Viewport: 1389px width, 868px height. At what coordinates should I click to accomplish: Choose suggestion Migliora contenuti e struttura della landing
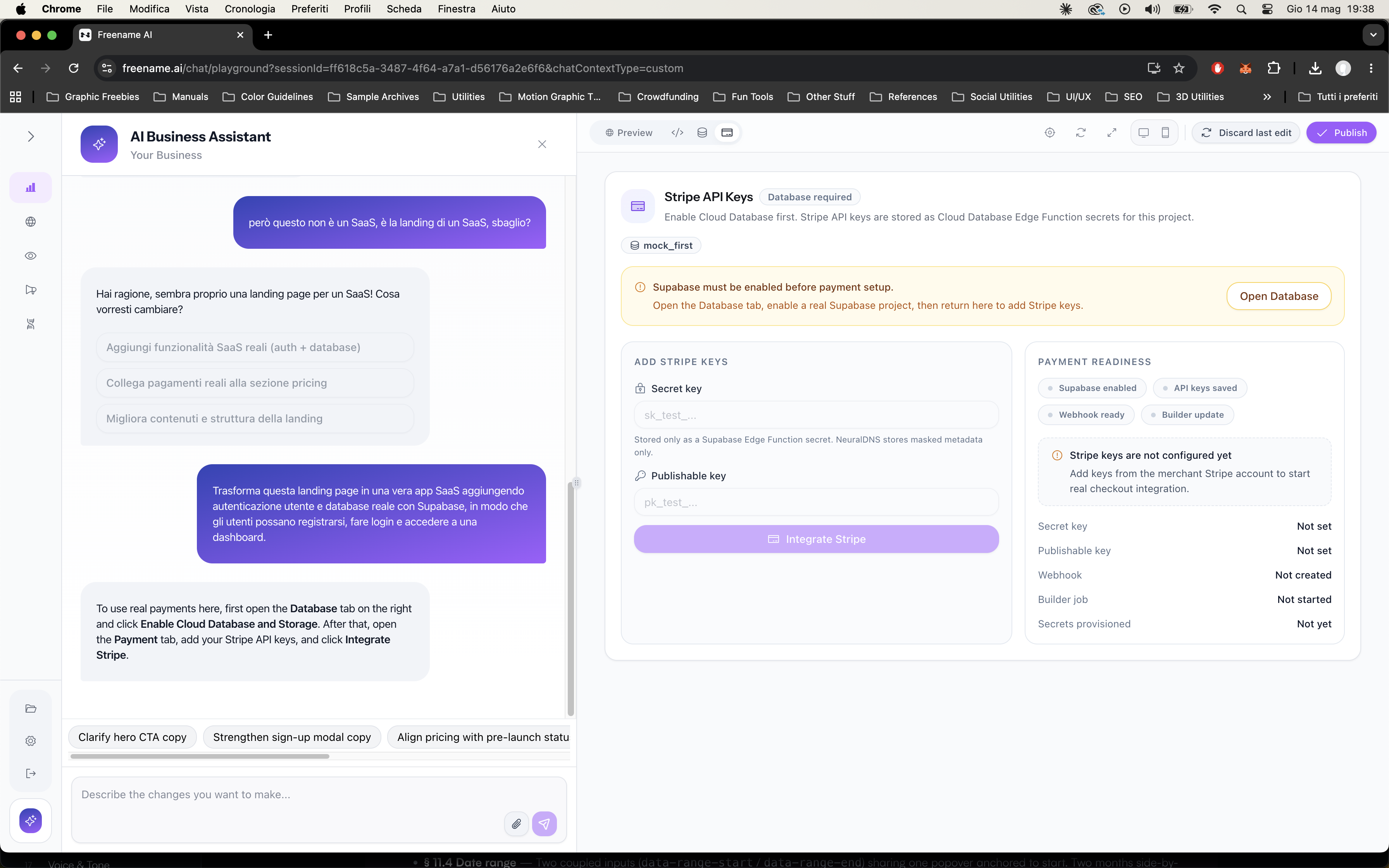click(255, 418)
